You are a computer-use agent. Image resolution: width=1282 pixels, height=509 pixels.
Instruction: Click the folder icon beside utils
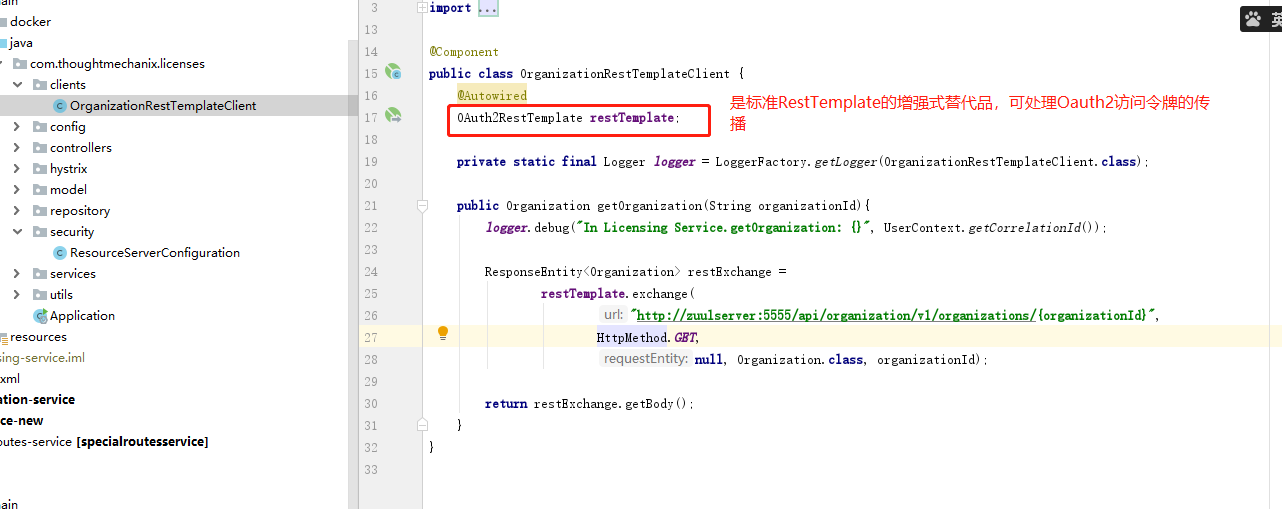tap(40, 295)
